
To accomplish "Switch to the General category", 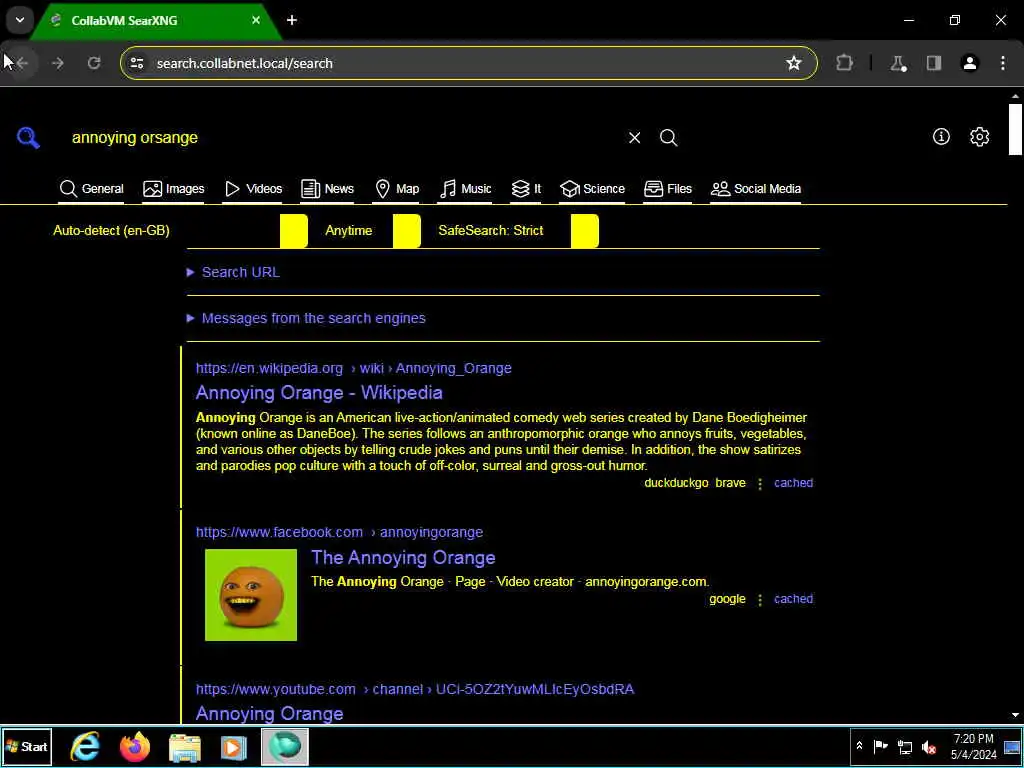I will pyautogui.click(x=91, y=189).
